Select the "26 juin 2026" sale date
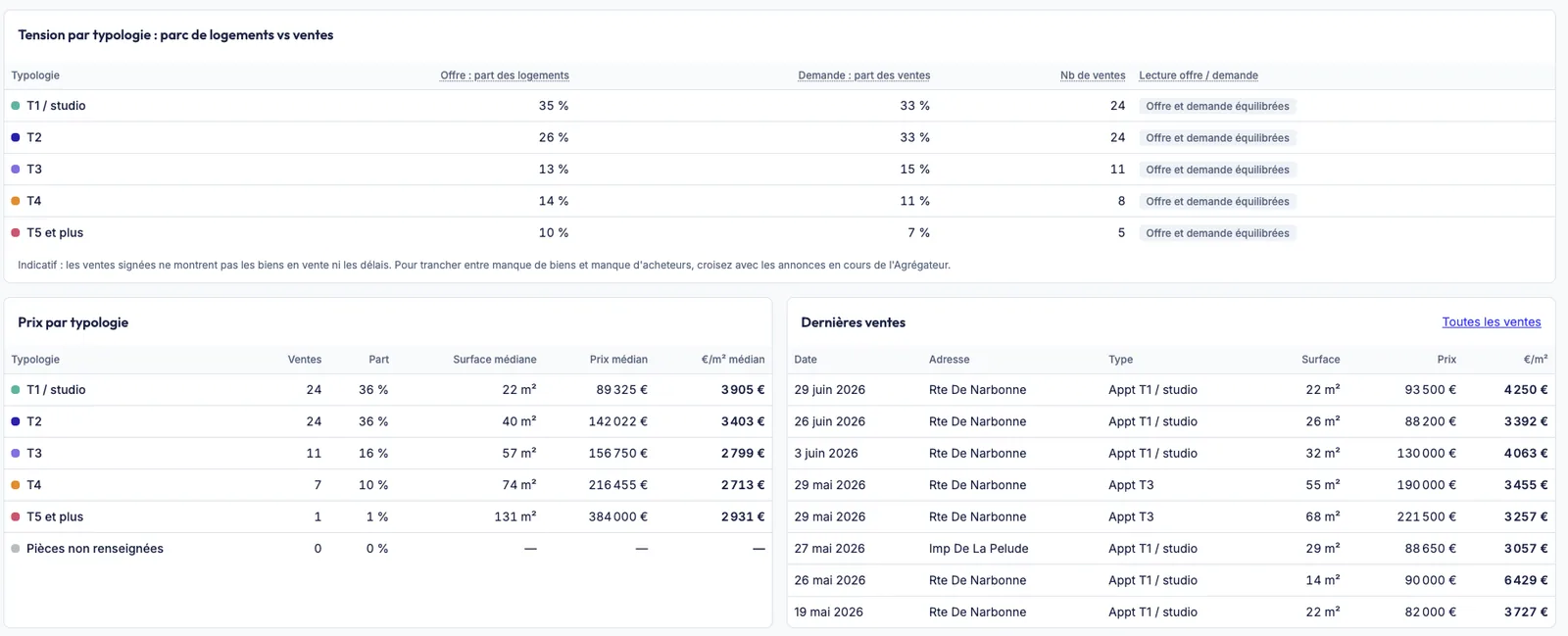Viewport: 1568px width, 636px height. pos(830,421)
